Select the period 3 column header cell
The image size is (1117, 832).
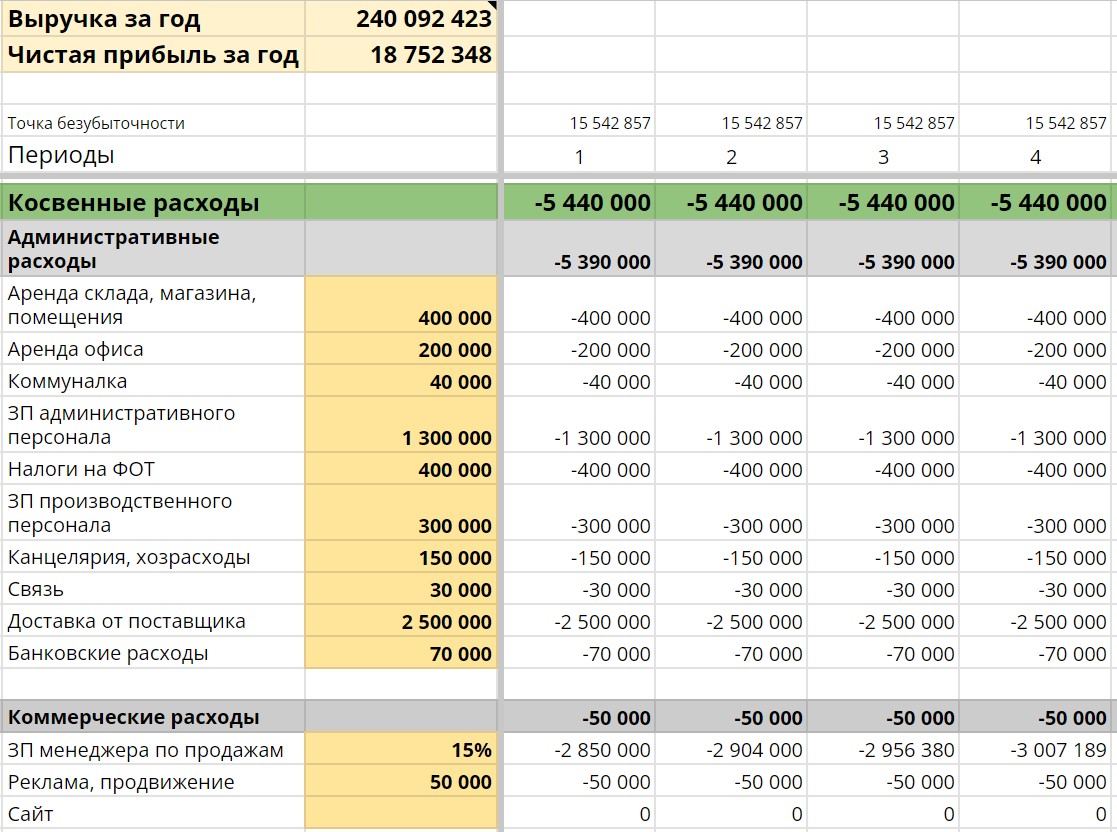pyautogui.click(x=882, y=156)
